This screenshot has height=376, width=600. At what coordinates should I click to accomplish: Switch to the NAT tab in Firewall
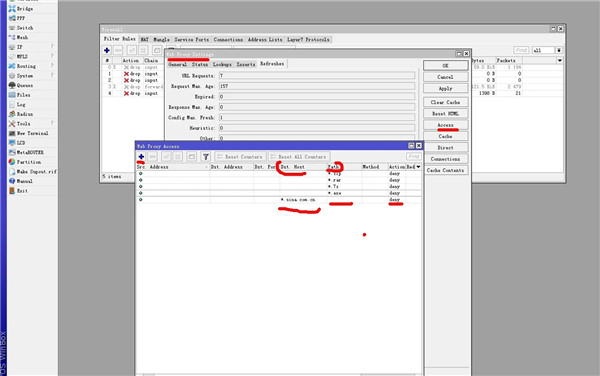[x=144, y=39]
